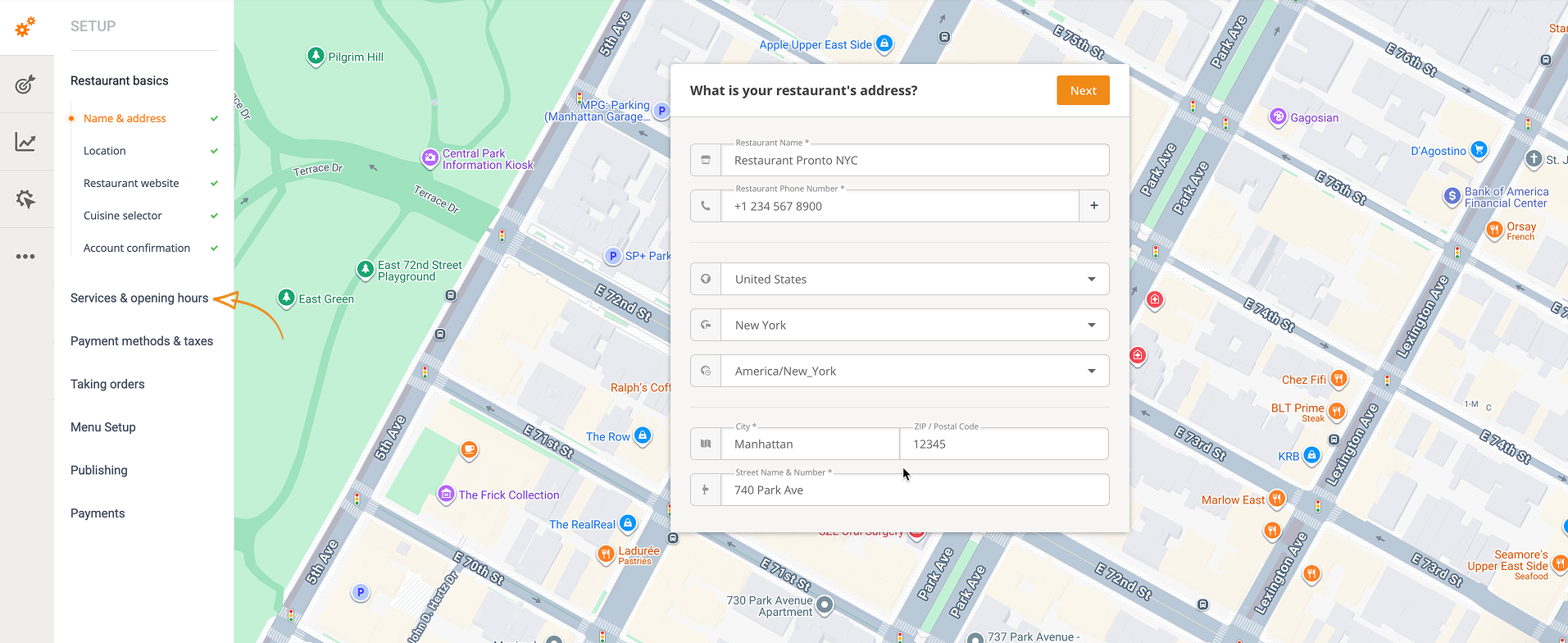Screen dimensions: 1568x643
Task: Expand the United States country dropdown
Action: [1091, 280]
